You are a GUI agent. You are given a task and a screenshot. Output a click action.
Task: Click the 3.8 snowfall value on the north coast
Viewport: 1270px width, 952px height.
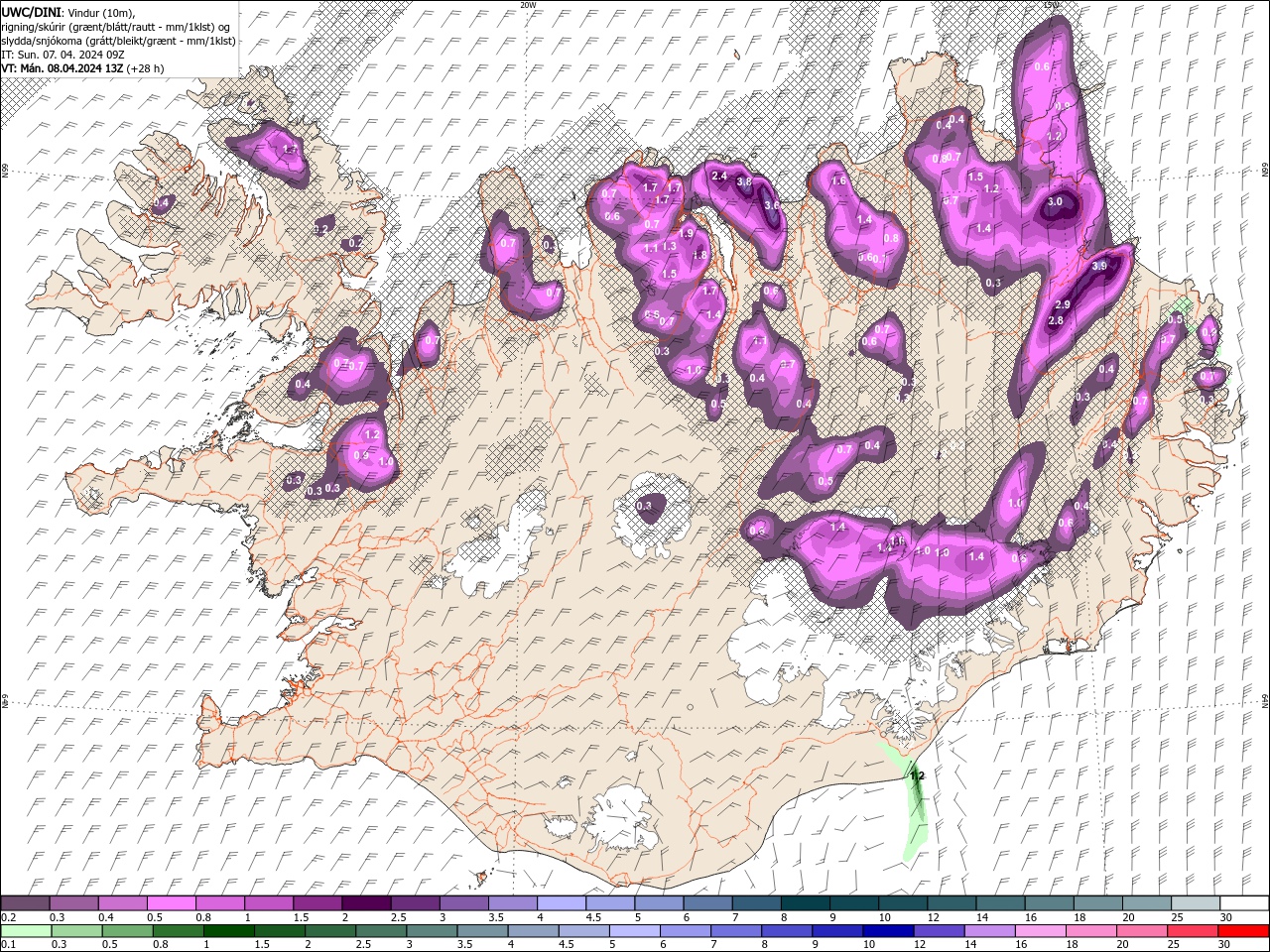click(x=744, y=182)
